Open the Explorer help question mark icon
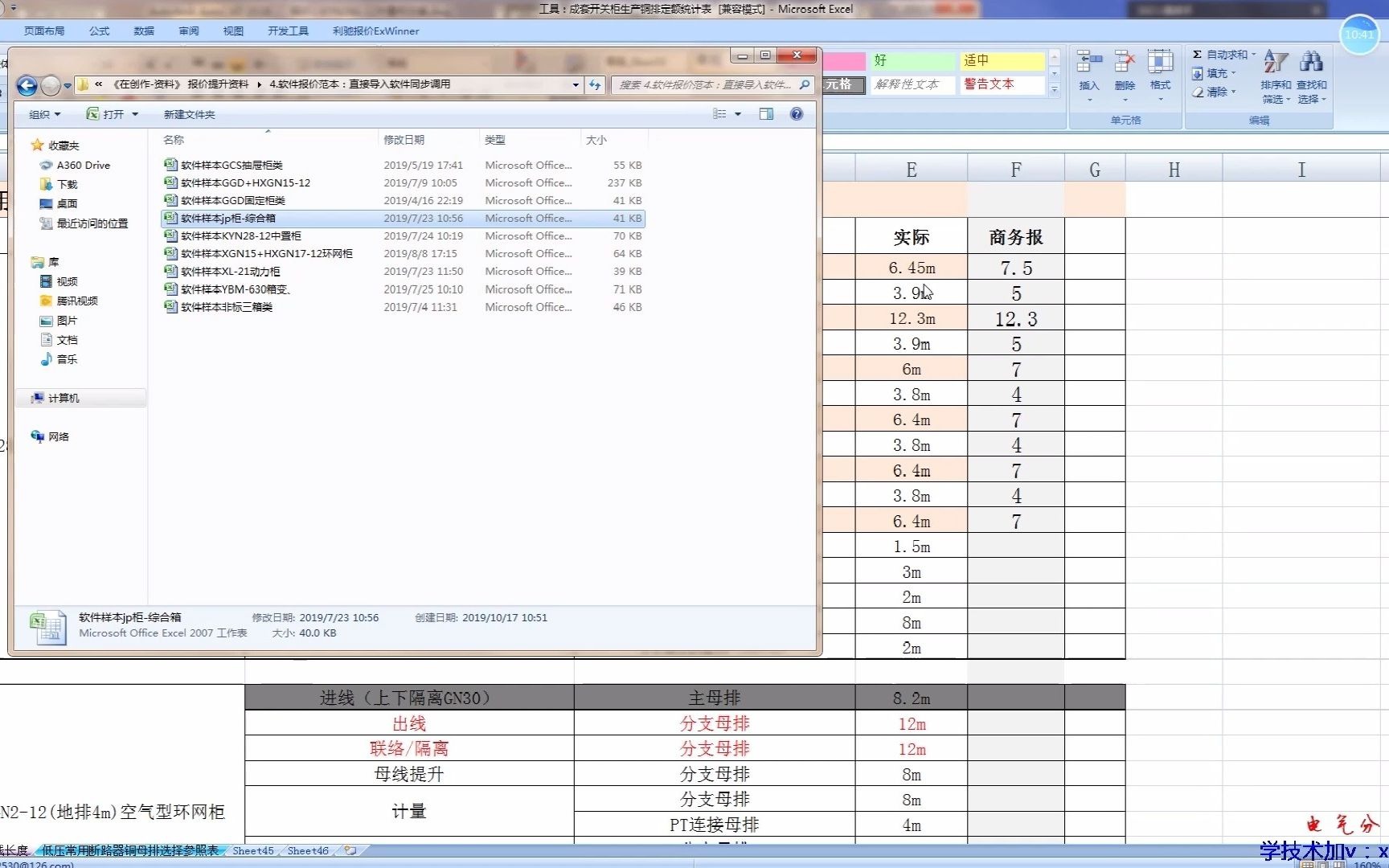Viewport: 1389px width, 868px height. point(796,114)
